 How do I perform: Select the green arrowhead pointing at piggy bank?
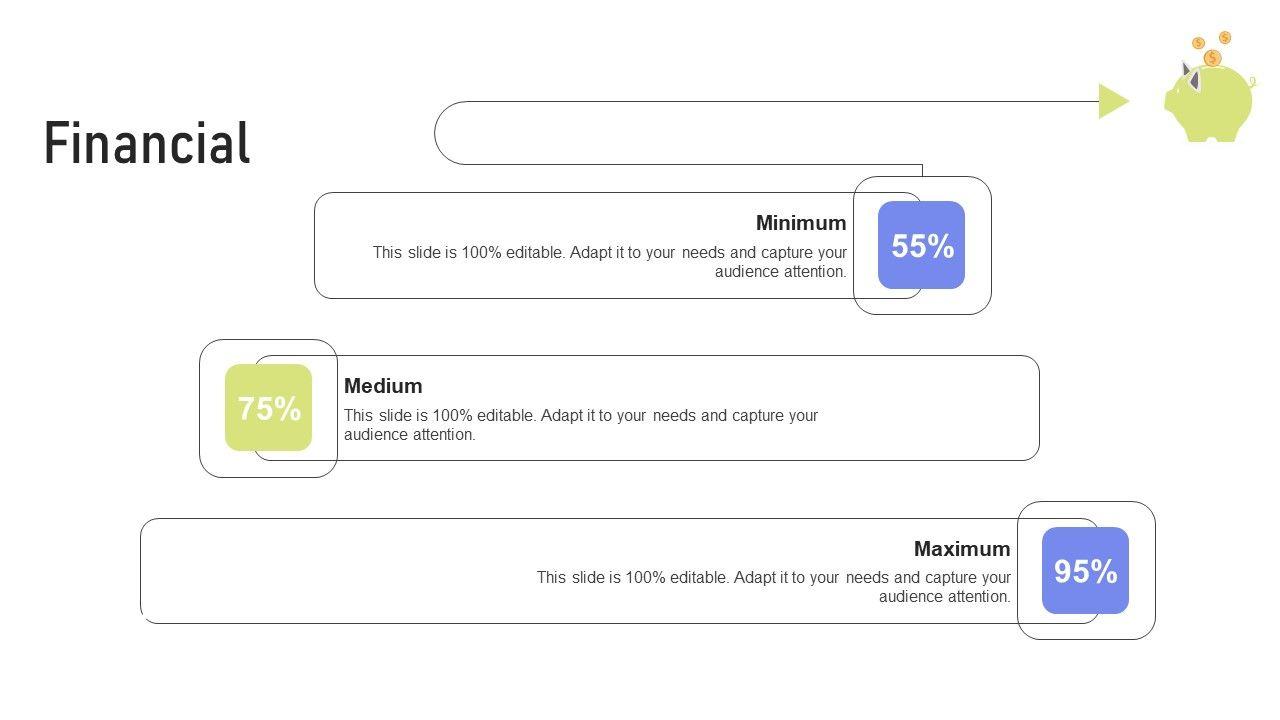click(1112, 101)
